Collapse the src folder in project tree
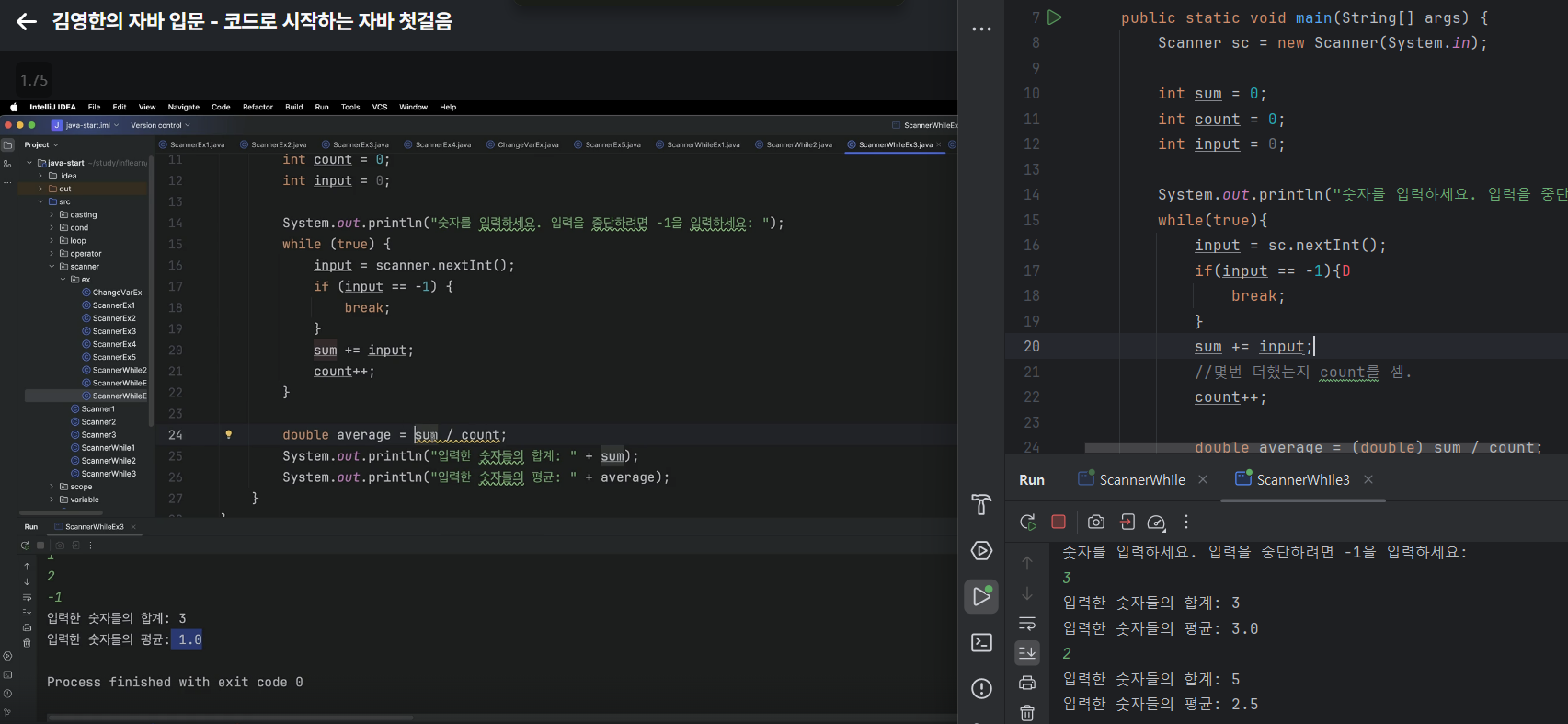 tap(40, 201)
